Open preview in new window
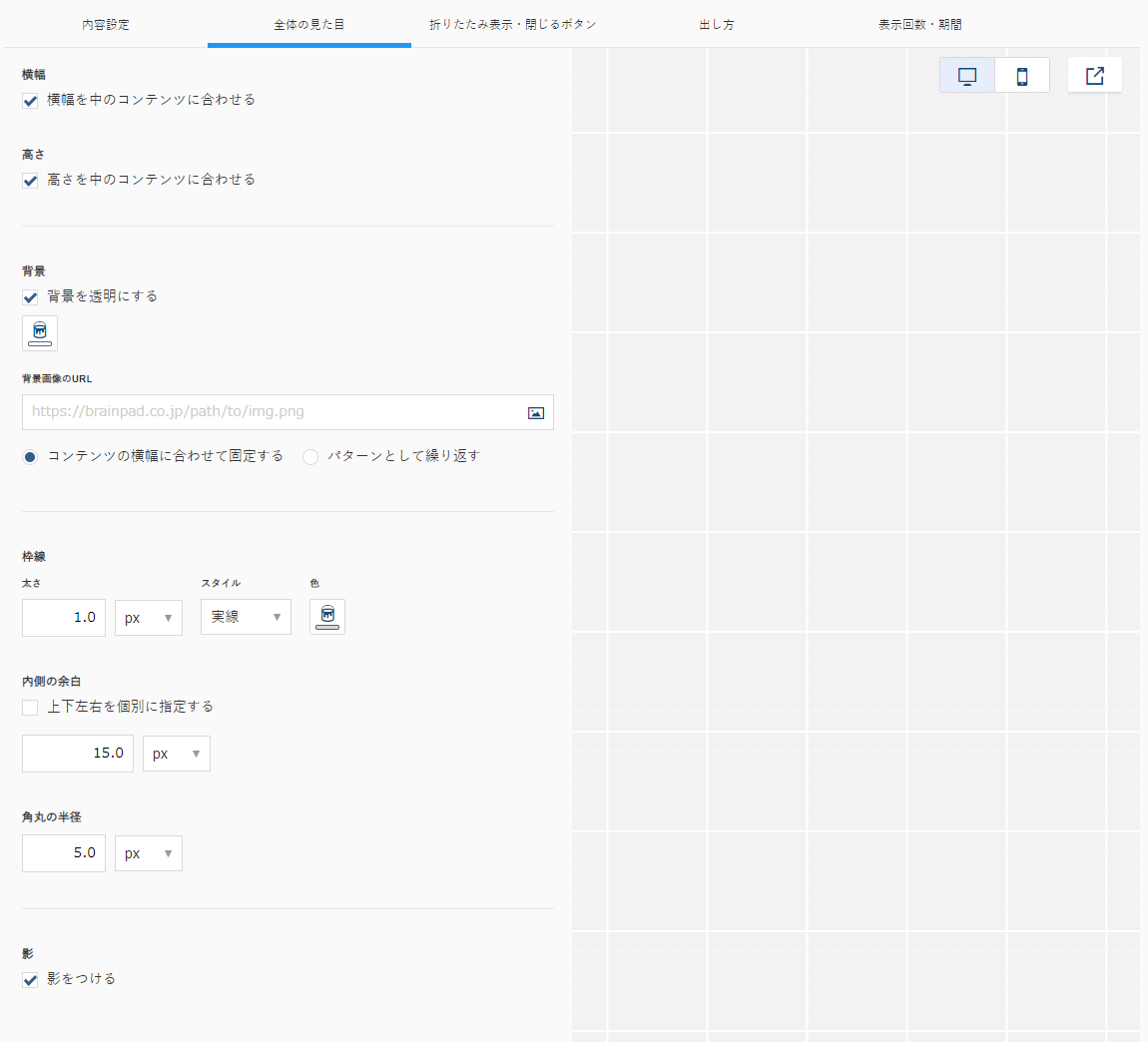Screen dimensions: 1148x1042 coord(1094,76)
